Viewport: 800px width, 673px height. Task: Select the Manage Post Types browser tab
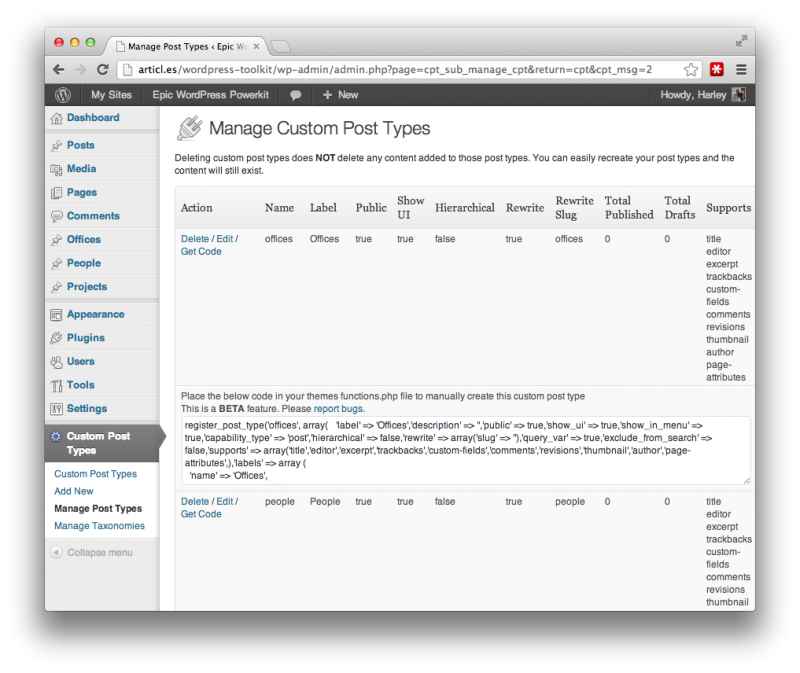(186, 46)
